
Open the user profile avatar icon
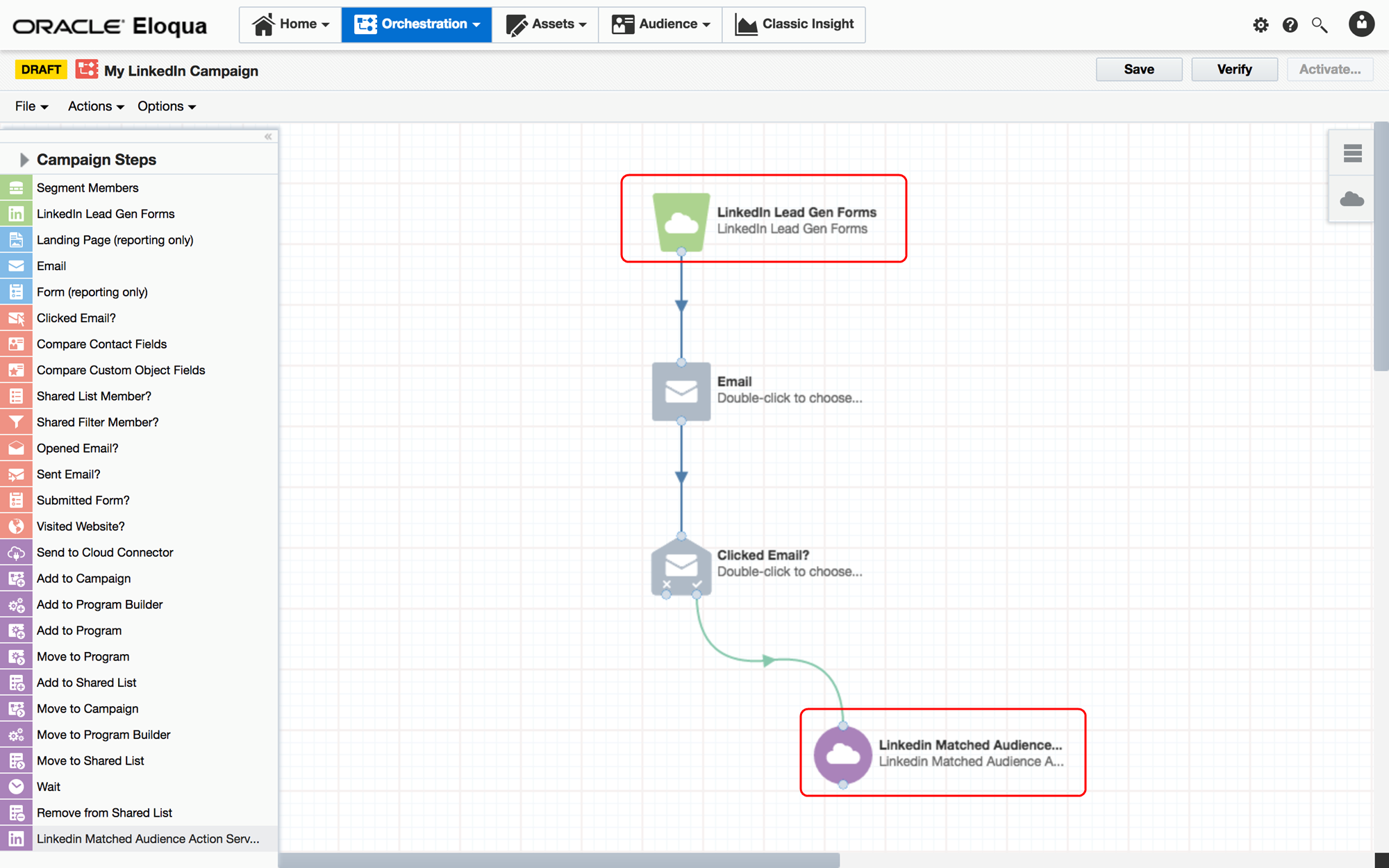point(1361,24)
